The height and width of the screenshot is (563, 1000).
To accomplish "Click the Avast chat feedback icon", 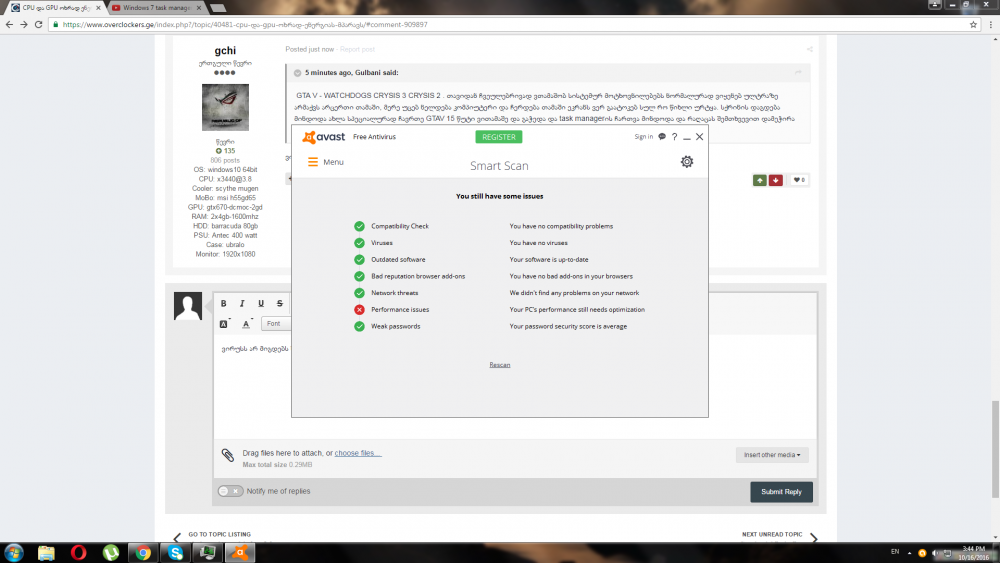I will click(x=662, y=137).
